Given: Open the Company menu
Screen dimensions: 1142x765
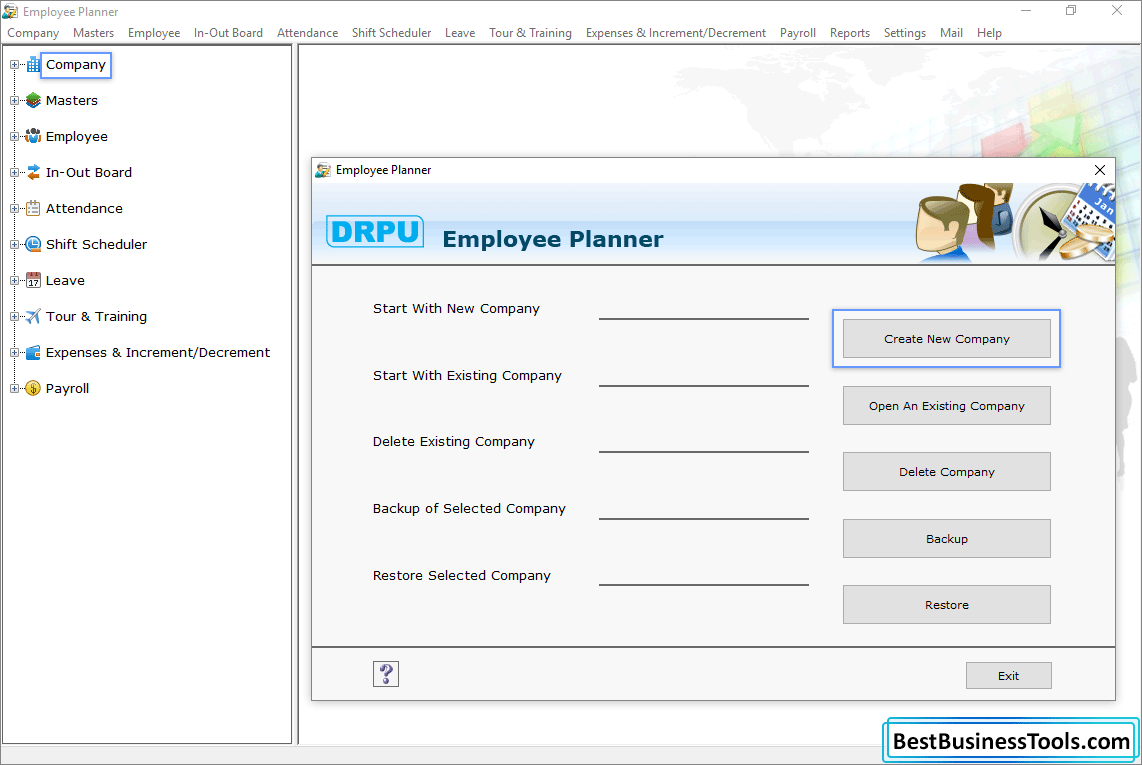Looking at the screenshot, I should pyautogui.click(x=33, y=33).
